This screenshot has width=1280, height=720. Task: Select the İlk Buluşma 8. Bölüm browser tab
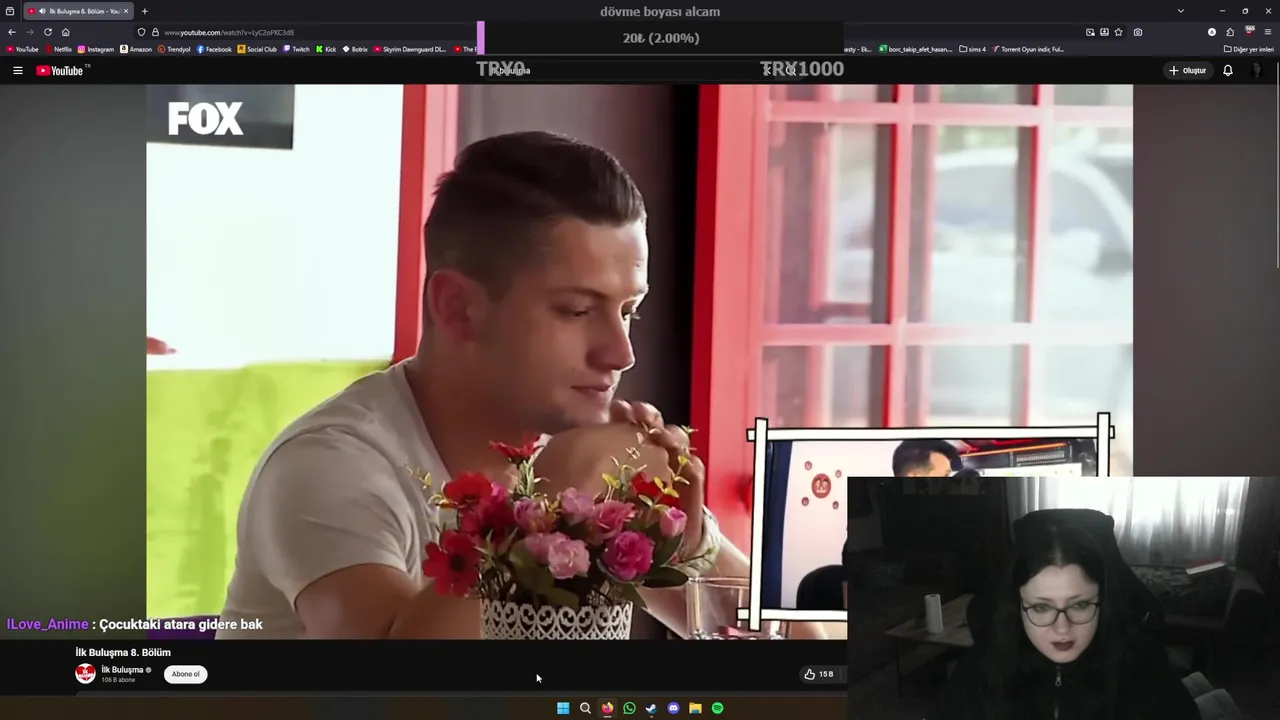[x=77, y=11]
